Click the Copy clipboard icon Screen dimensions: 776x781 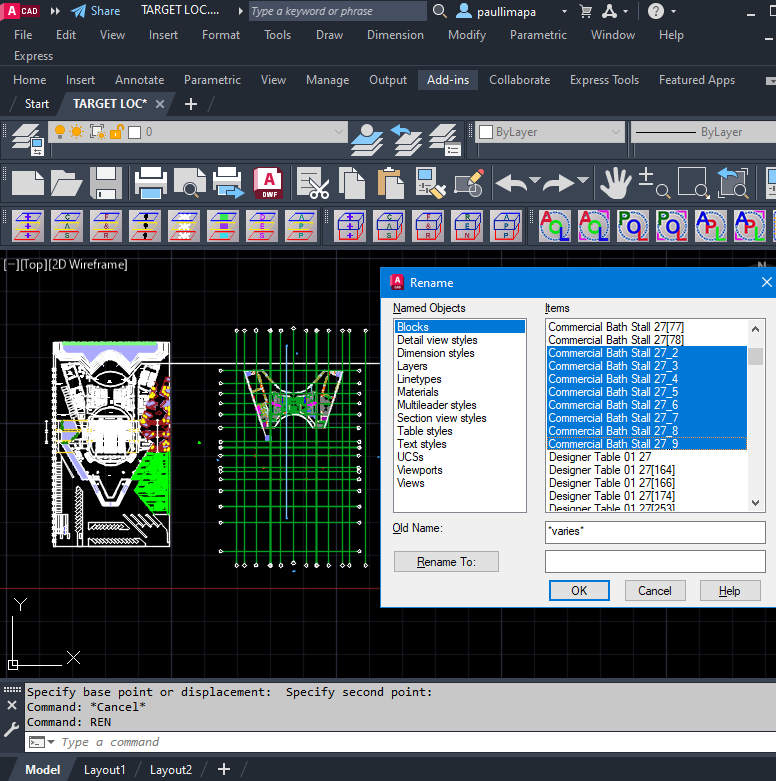(x=352, y=183)
